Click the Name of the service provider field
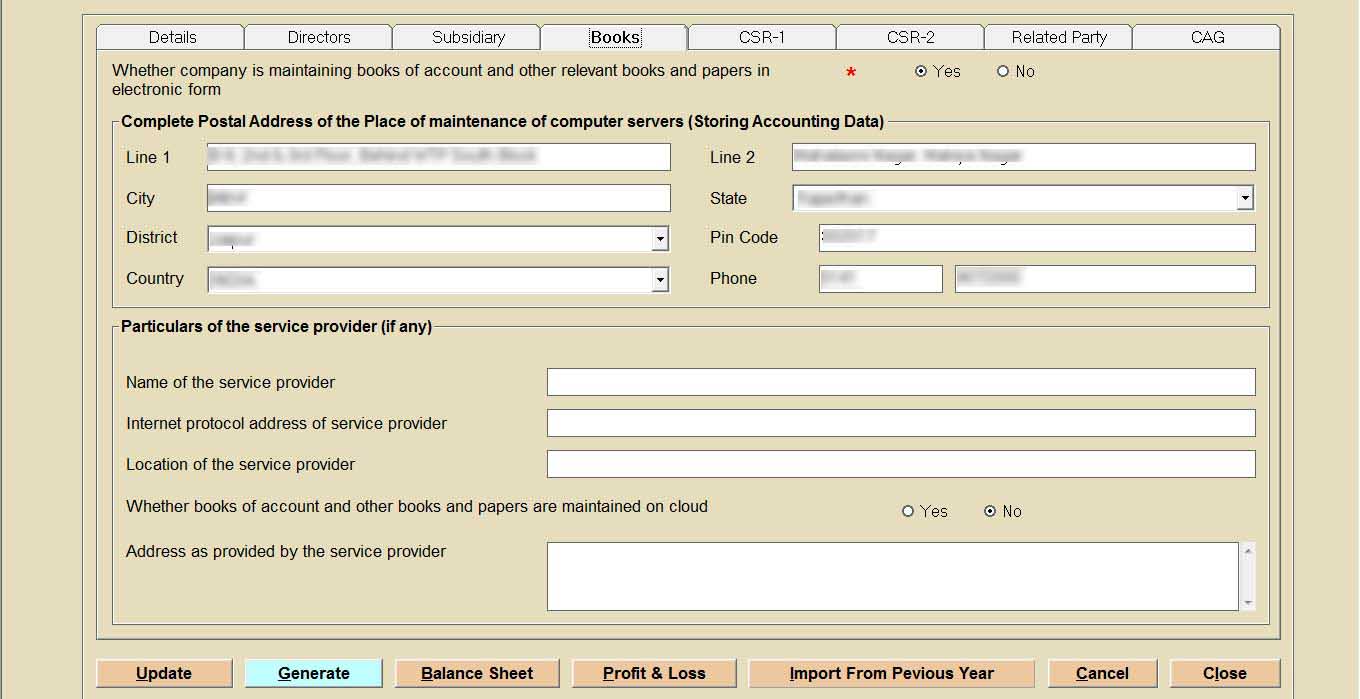1360x699 pixels. (x=900, y=382)
